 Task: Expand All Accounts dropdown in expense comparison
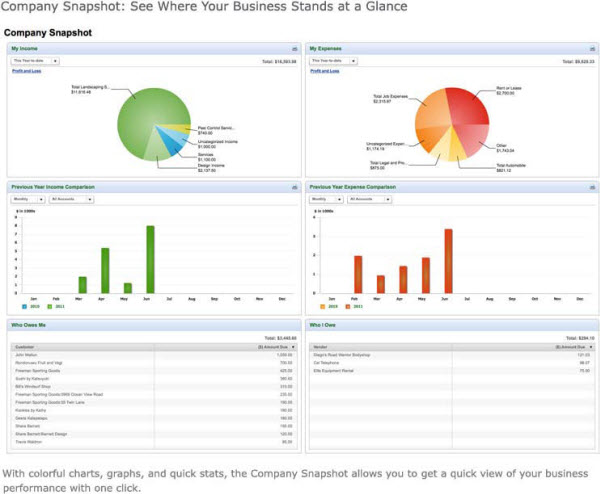point(370,199)
